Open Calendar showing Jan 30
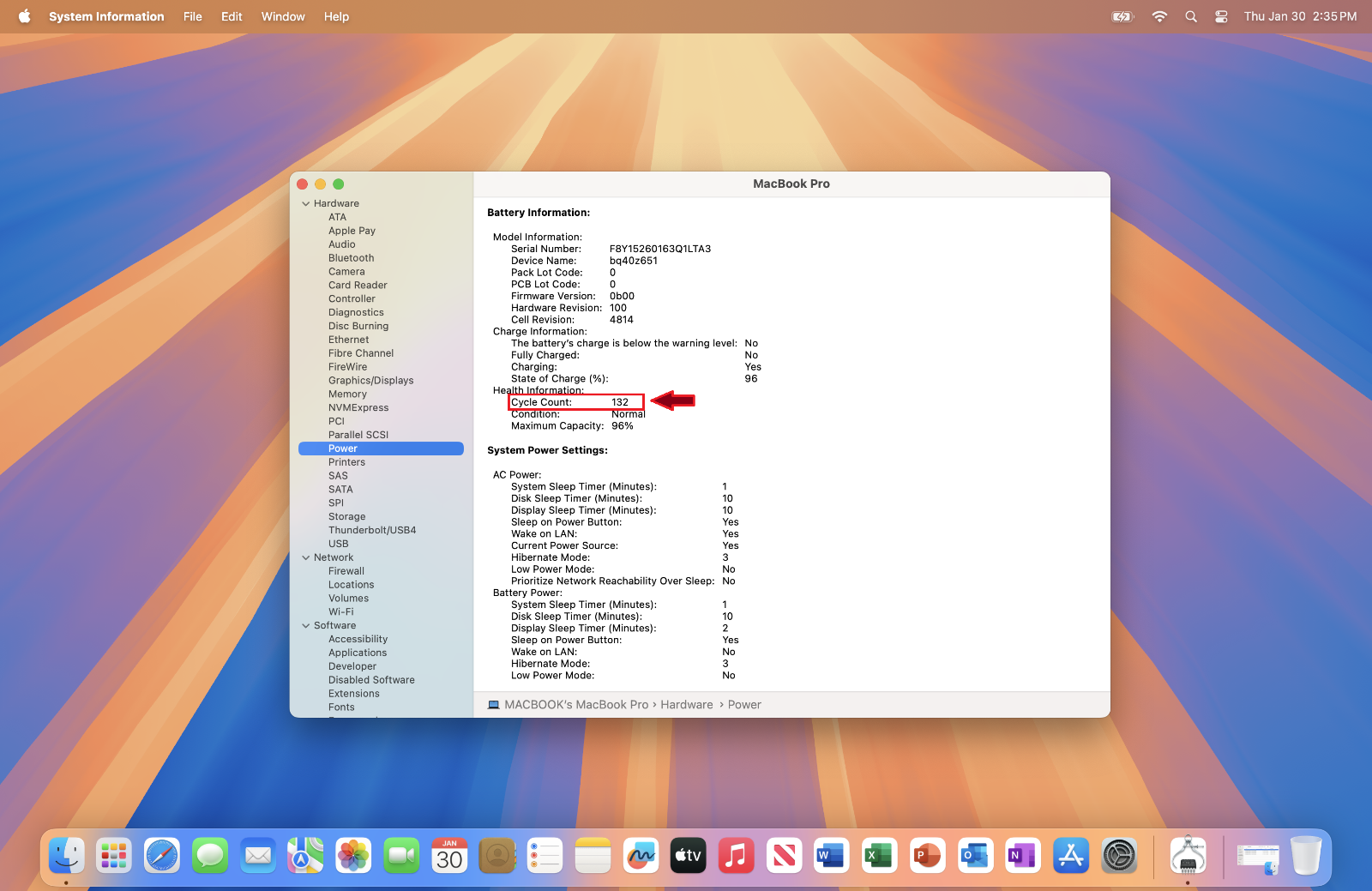 [x=449, y=856]
